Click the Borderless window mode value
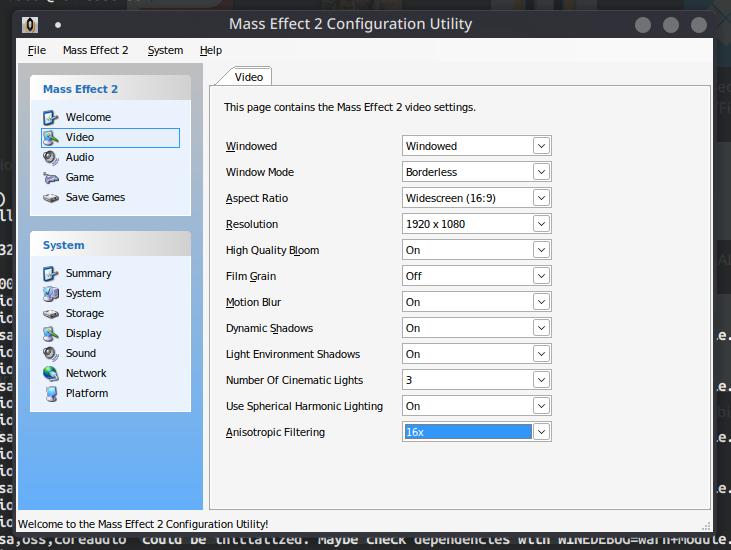Screen dimensions: 731x550 click(431, 172)
